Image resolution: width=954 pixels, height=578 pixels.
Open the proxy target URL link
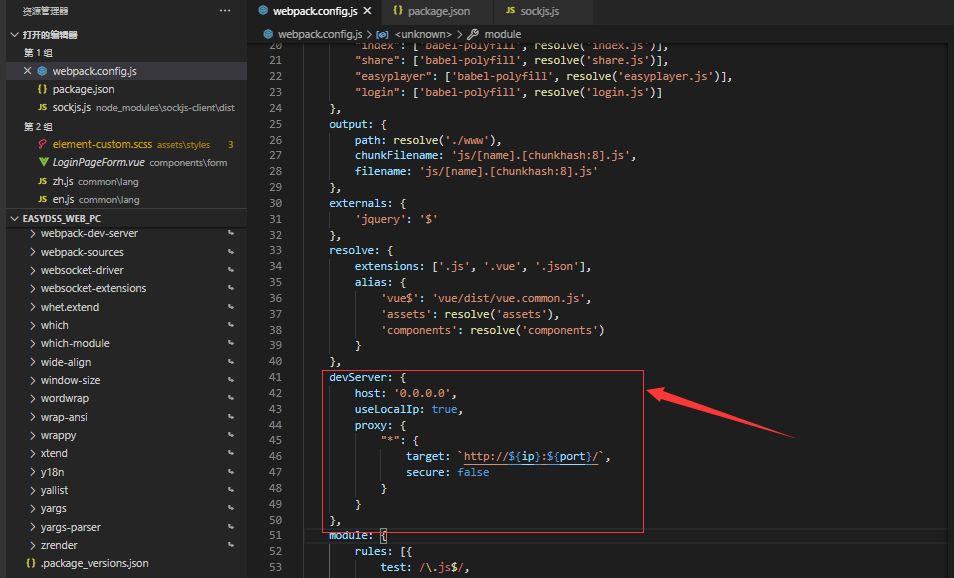point(532,456)
